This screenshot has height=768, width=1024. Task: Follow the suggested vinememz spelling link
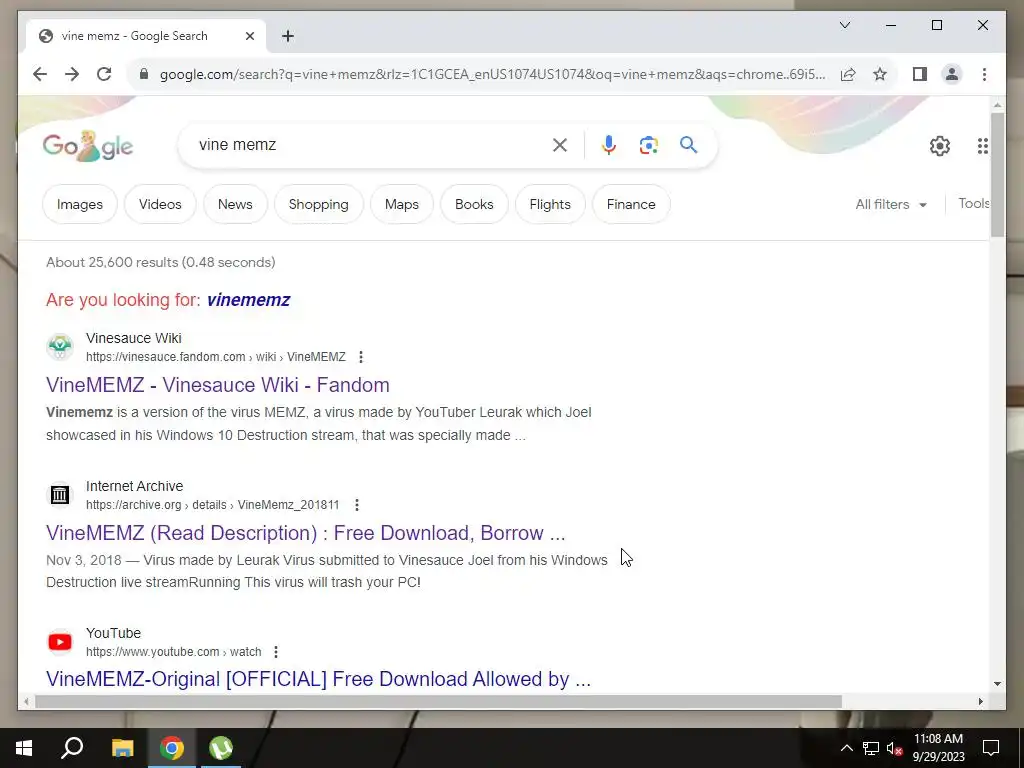coord(248,300)
